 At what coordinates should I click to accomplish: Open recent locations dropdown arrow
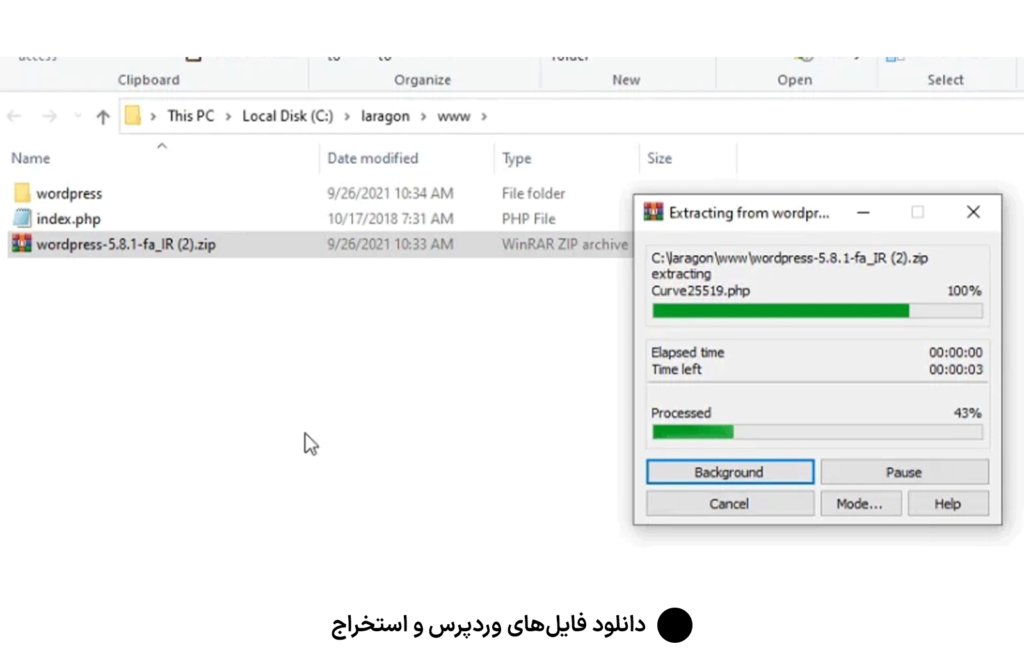coord(78,116)
